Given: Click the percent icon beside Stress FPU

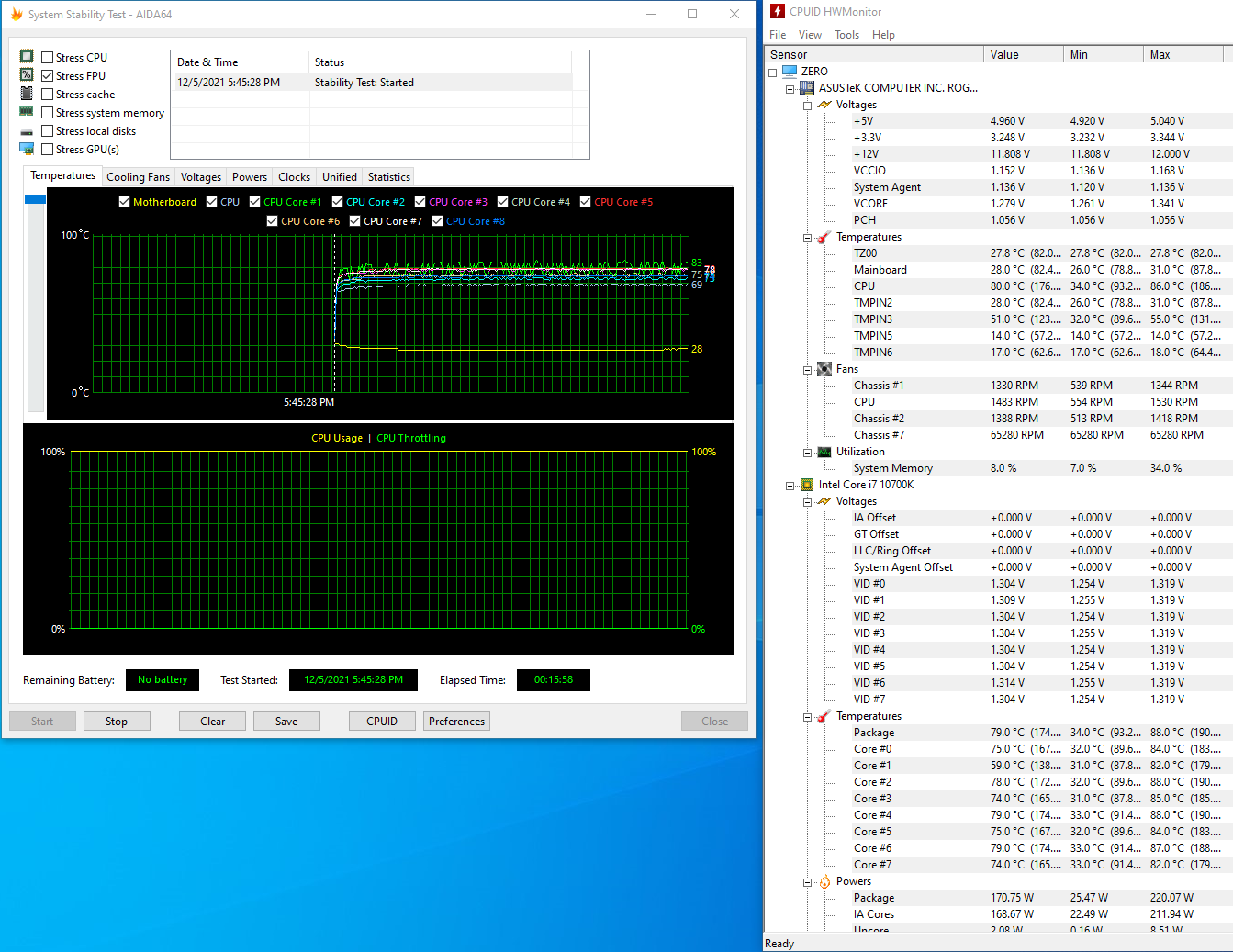Looking at the screenshot, I should point(27,75).
